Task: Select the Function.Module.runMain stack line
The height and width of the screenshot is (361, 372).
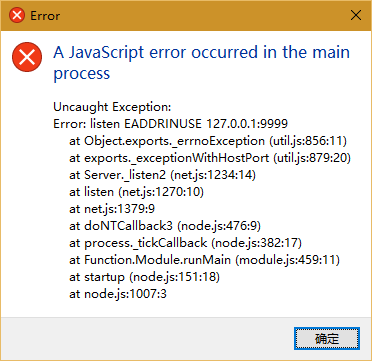Action: 204,260
